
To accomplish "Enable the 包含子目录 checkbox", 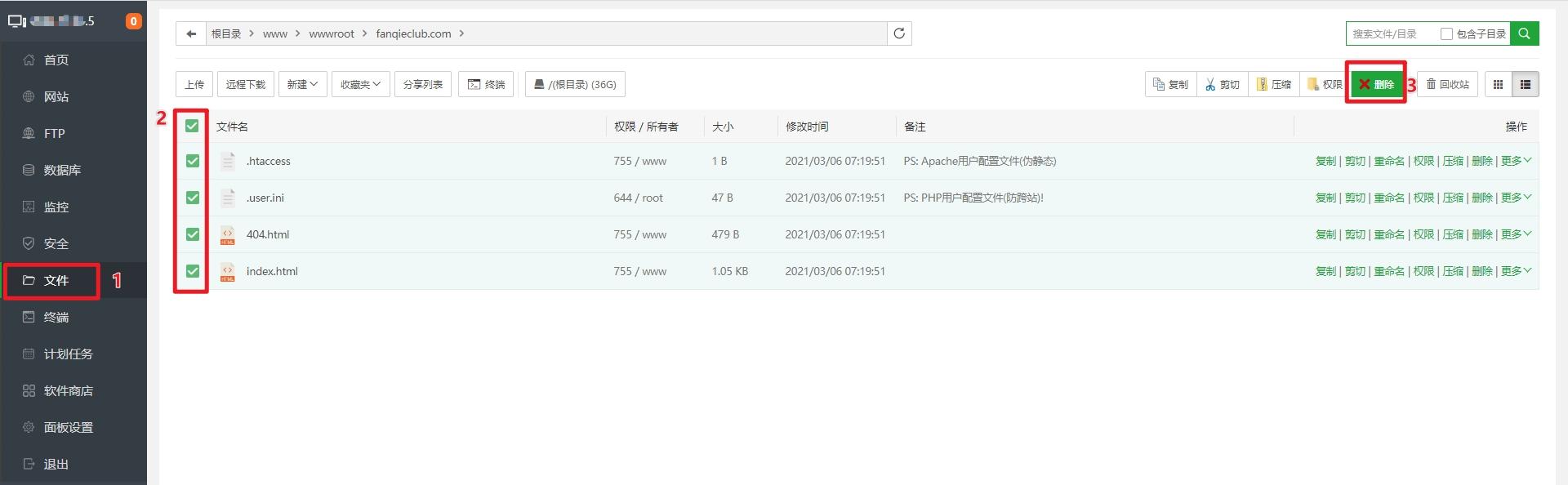I will point(1446,33).
